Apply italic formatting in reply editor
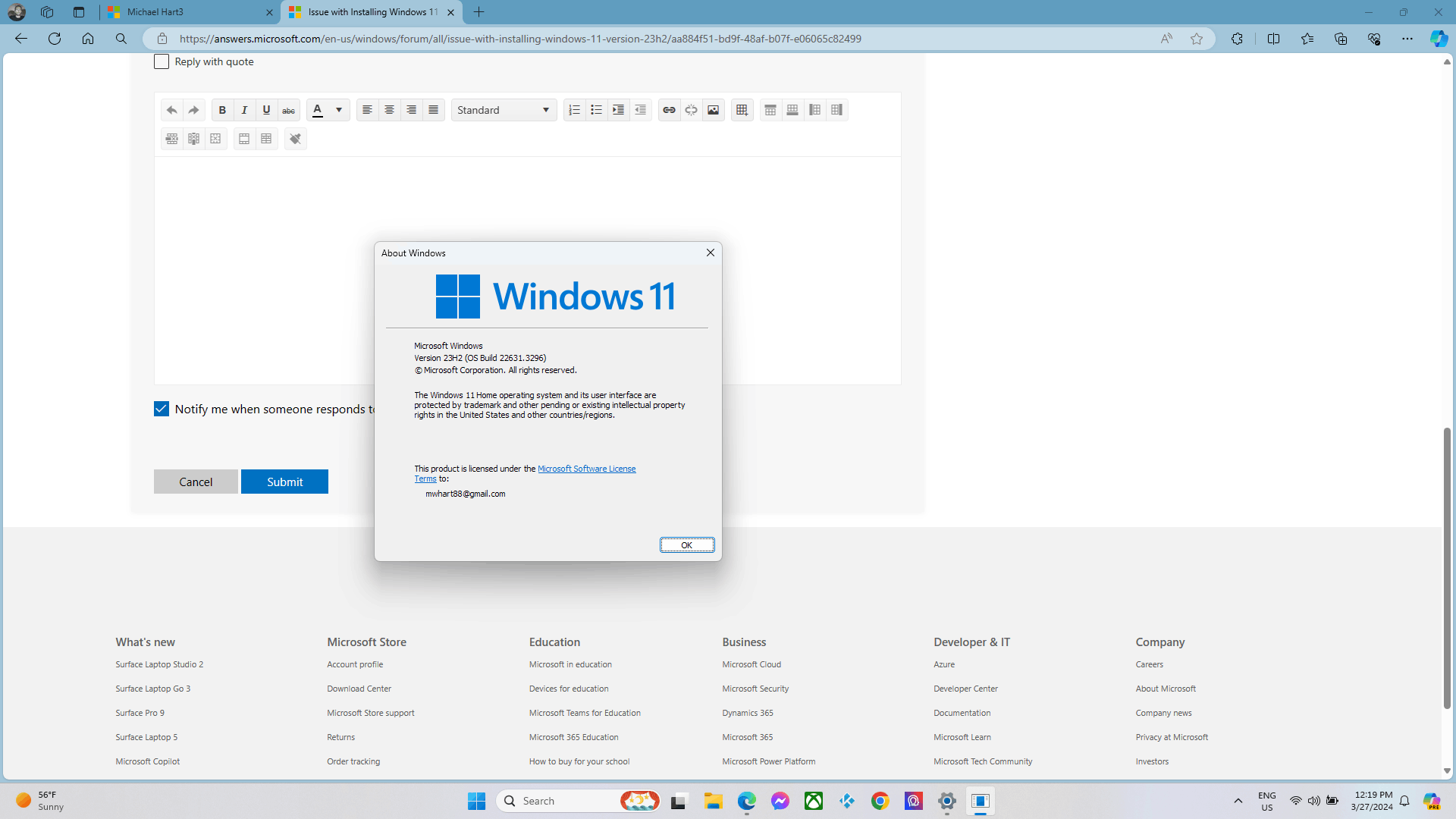The image size is (1456, 819). (244, 110)
